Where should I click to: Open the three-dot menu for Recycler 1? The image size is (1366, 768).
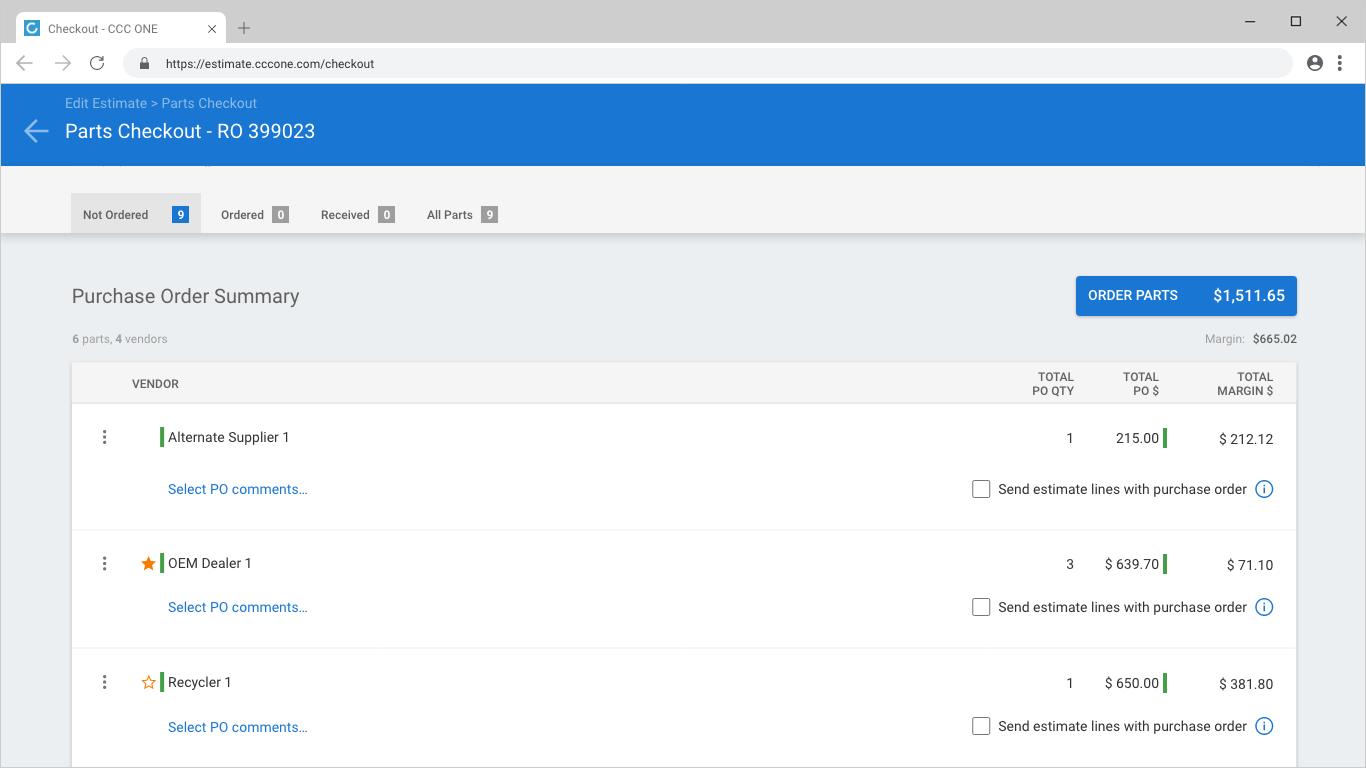(104, 682)
